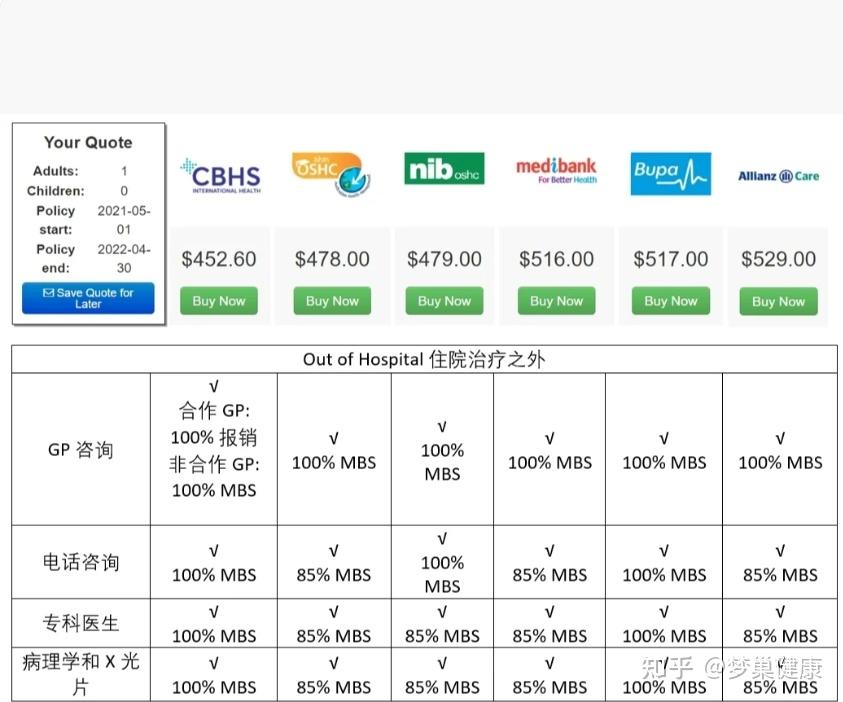
Task: Click the Bupa logo
Action: (670, 174)
